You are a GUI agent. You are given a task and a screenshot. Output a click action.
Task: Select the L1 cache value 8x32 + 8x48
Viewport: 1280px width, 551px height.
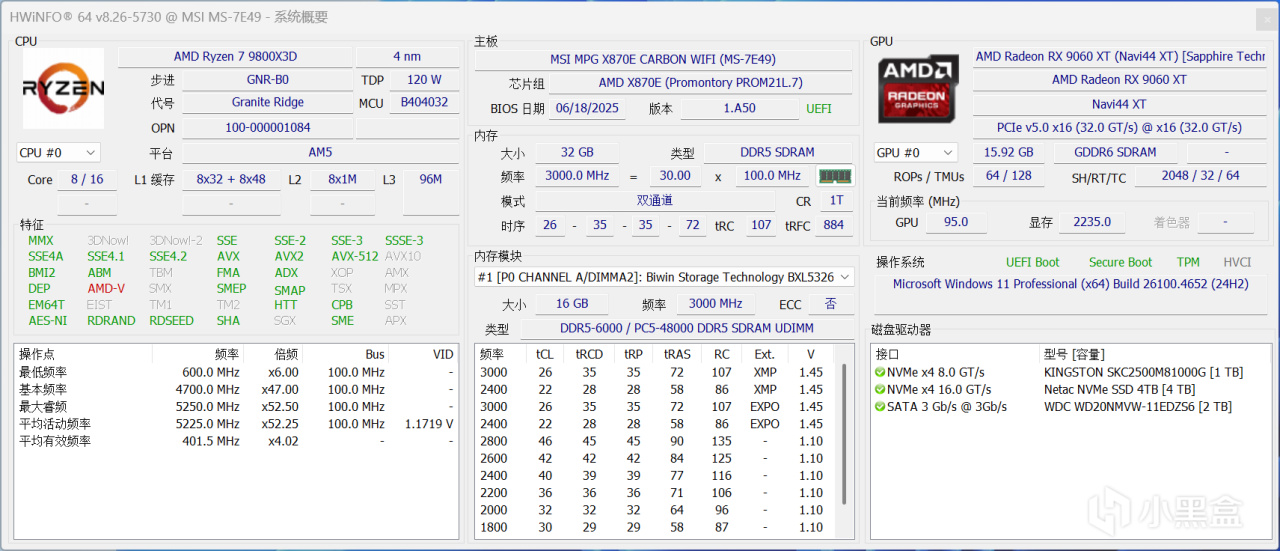coord(231,179)
